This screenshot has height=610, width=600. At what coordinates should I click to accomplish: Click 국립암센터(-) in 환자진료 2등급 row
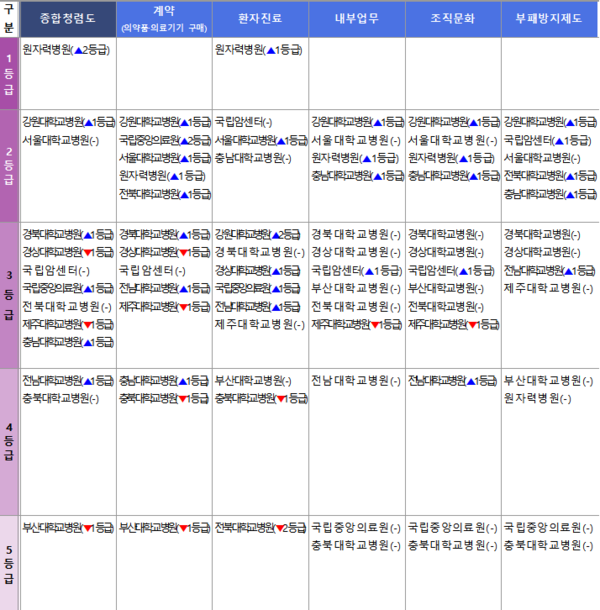tap(244, 122)
